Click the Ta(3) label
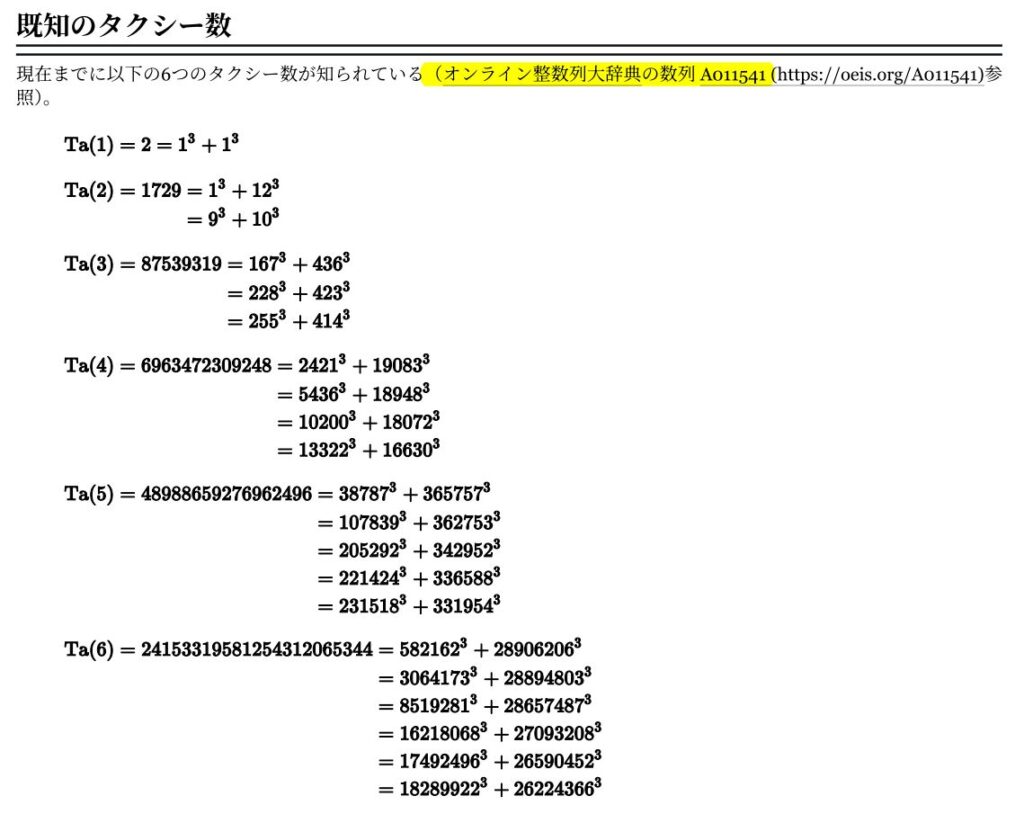Image resolution: width=1024 pixels, height=814 pixels. coord(90,264)
